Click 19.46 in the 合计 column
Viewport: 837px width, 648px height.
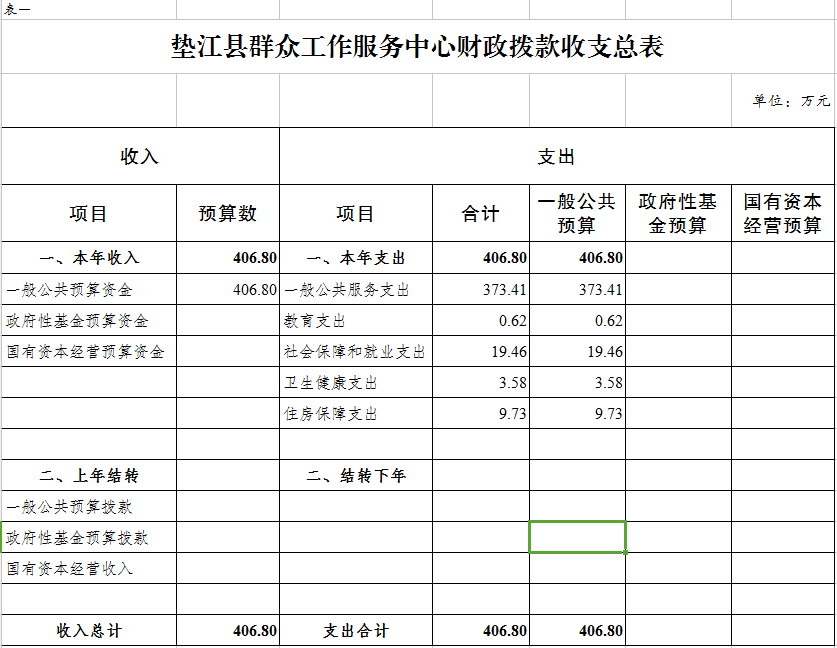[481, 352]
